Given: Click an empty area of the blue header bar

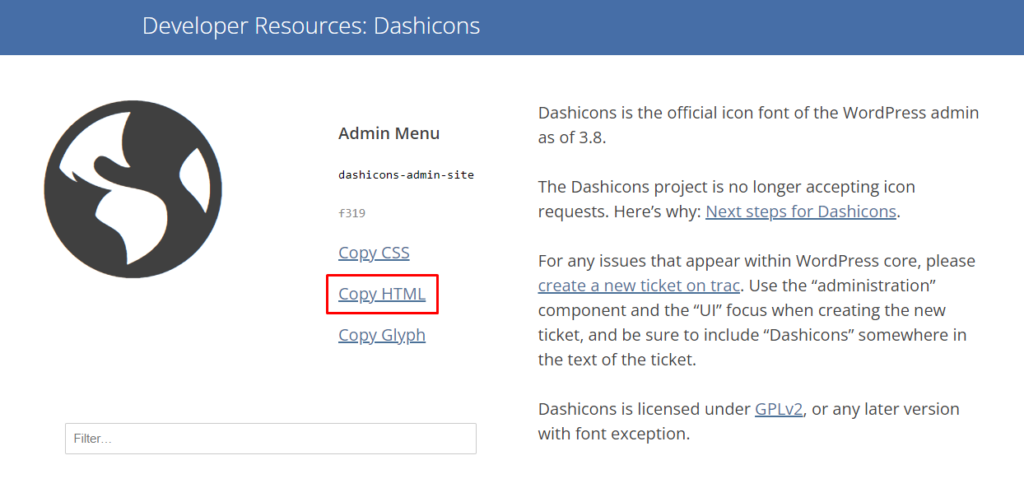Looking at the screenshot, I should (x=750, y=27).
